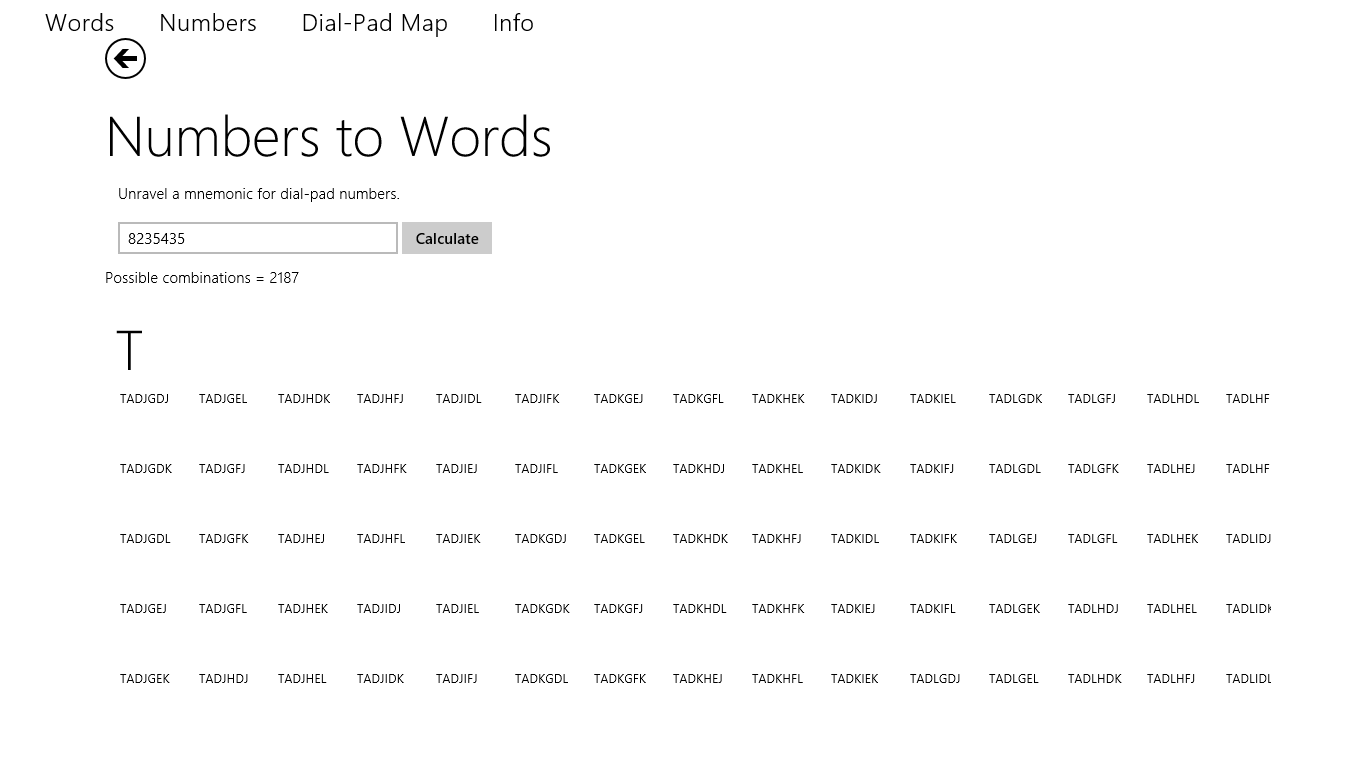Select the word TADKHDJ
Image resolution: width=1366 pixels, height=768 pixels.
point(699,469)
